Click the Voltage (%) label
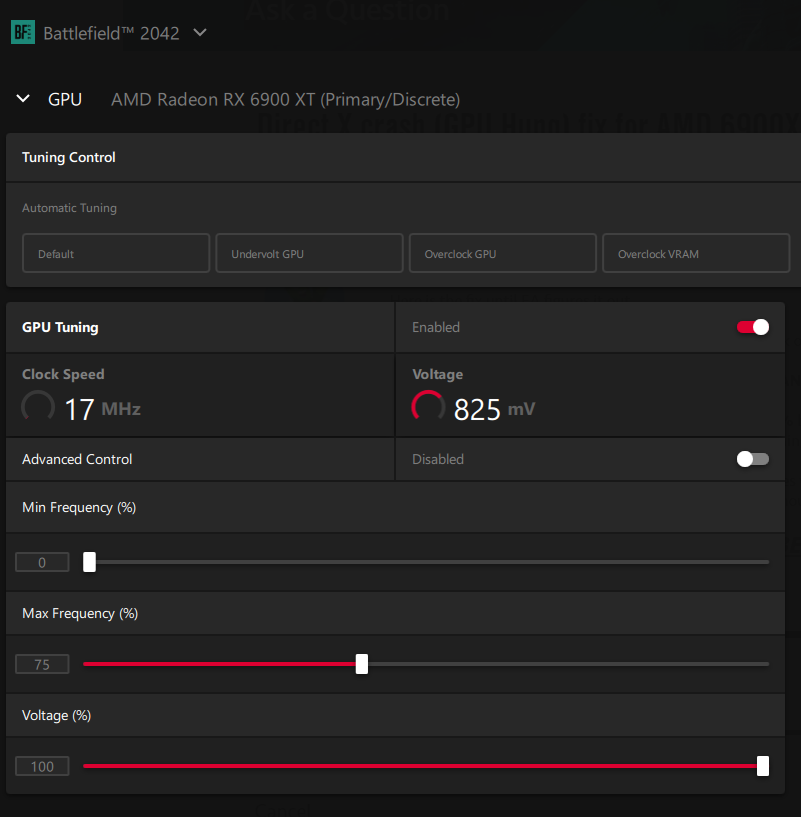The image size is (801, 817). click(56, 715)
